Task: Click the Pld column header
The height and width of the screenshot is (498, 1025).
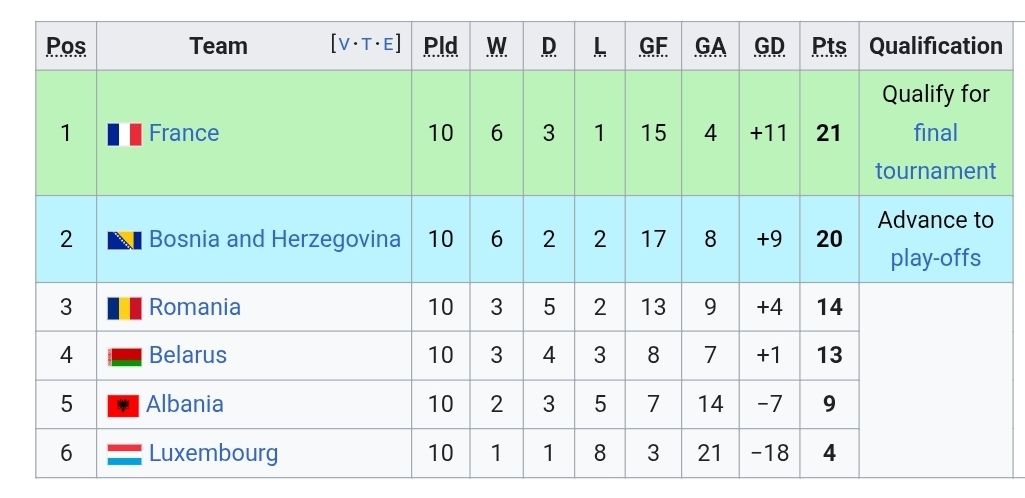Action: click(440, 46)
